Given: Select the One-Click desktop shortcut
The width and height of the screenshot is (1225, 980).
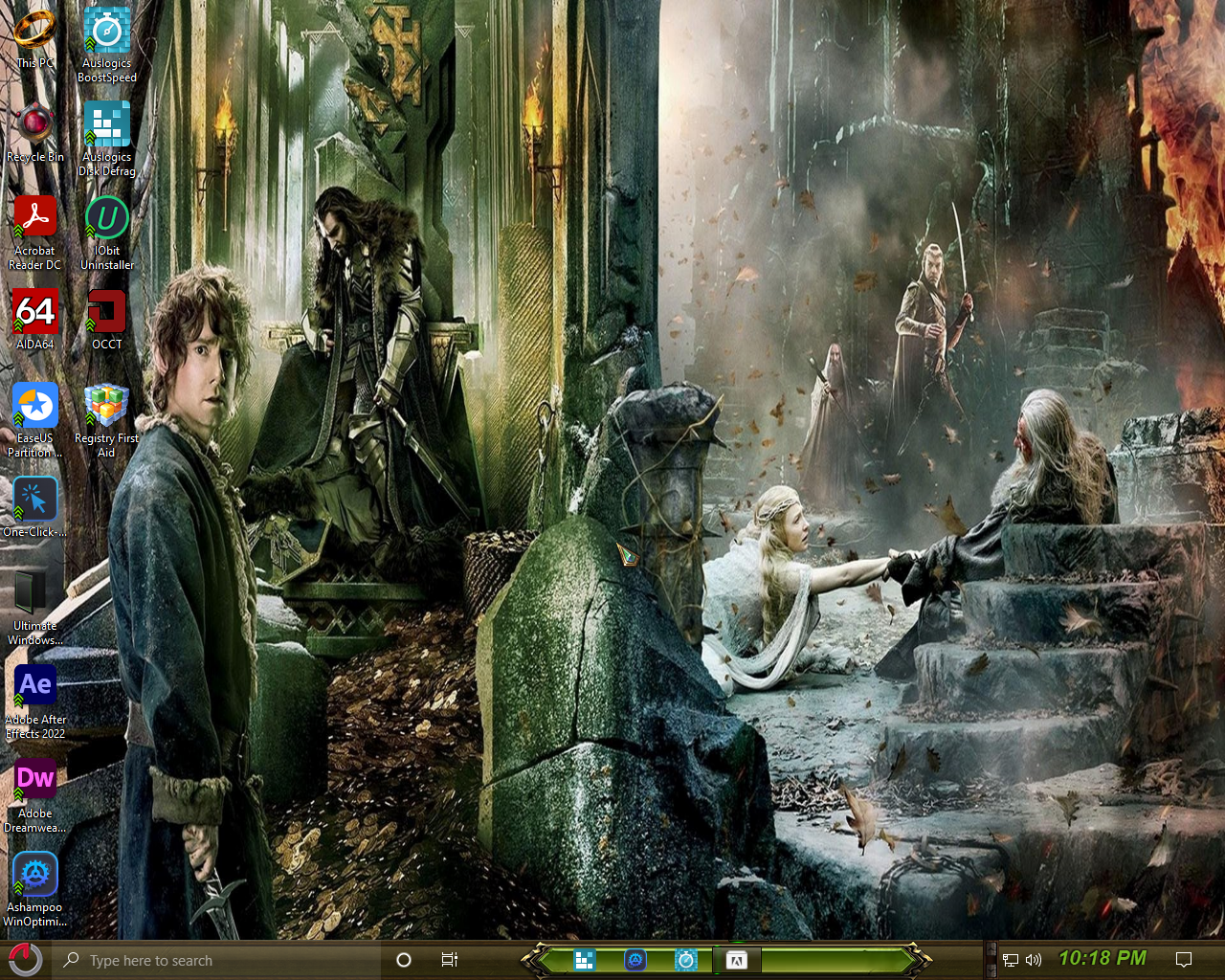Looking at the screenshot, I should point(34,507).
